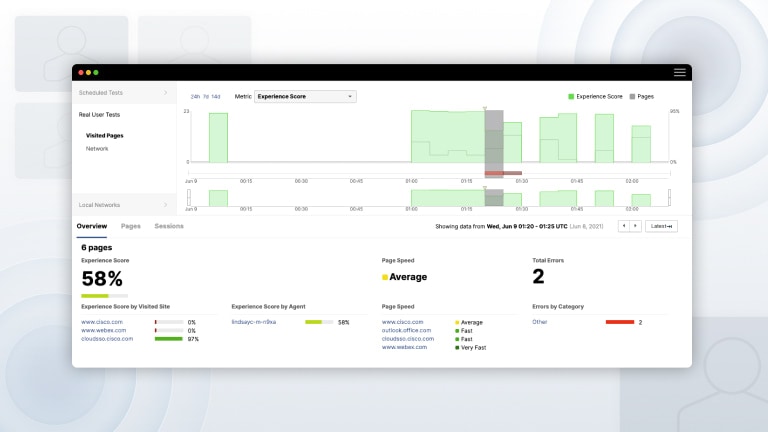Open www.webex.com under Experience Score by Visited Site
Viewport: 768px width, 432px height.
[x=103, y=330]
